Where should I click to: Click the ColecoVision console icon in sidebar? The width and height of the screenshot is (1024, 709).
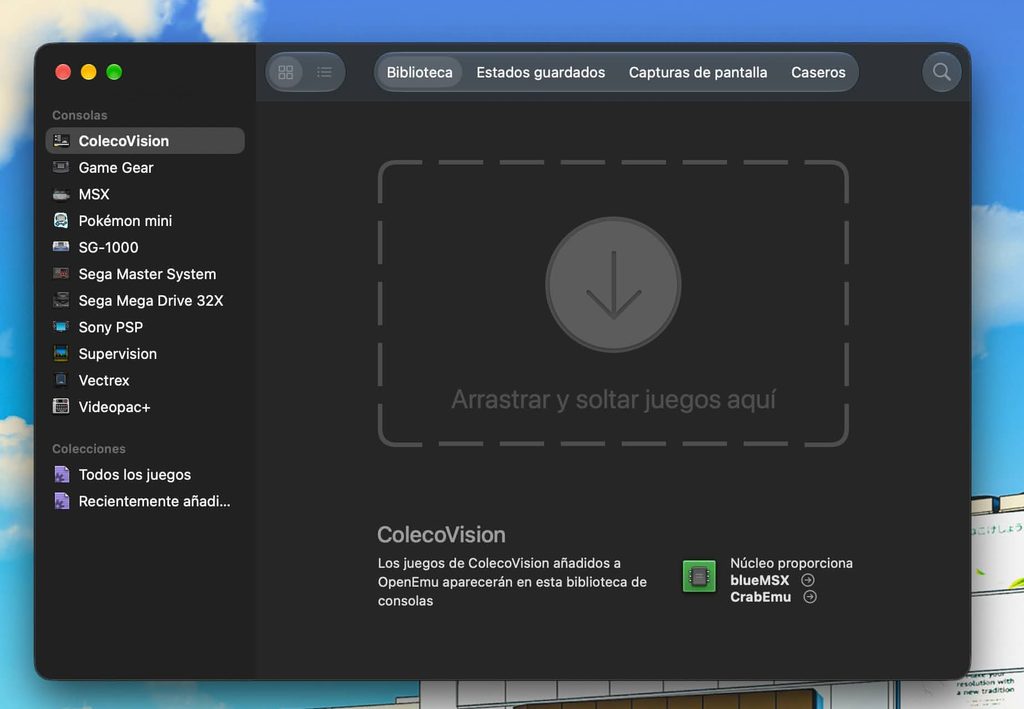(x=61, y=140)
